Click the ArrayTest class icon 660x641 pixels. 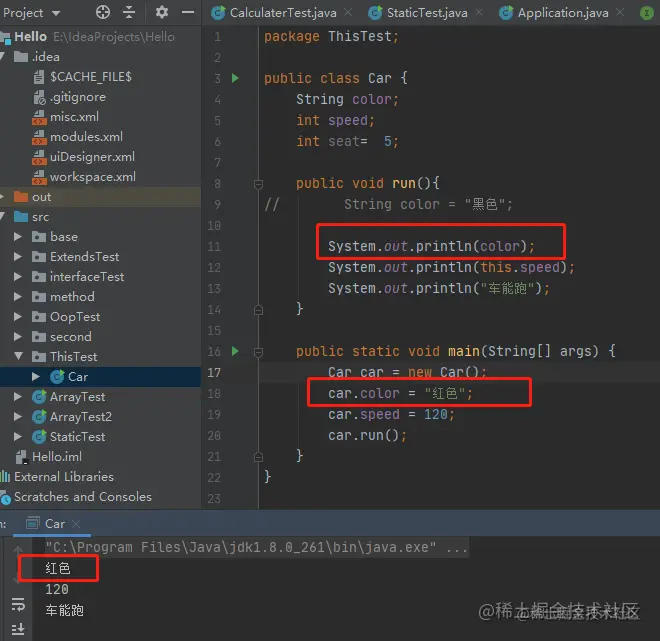39,396
